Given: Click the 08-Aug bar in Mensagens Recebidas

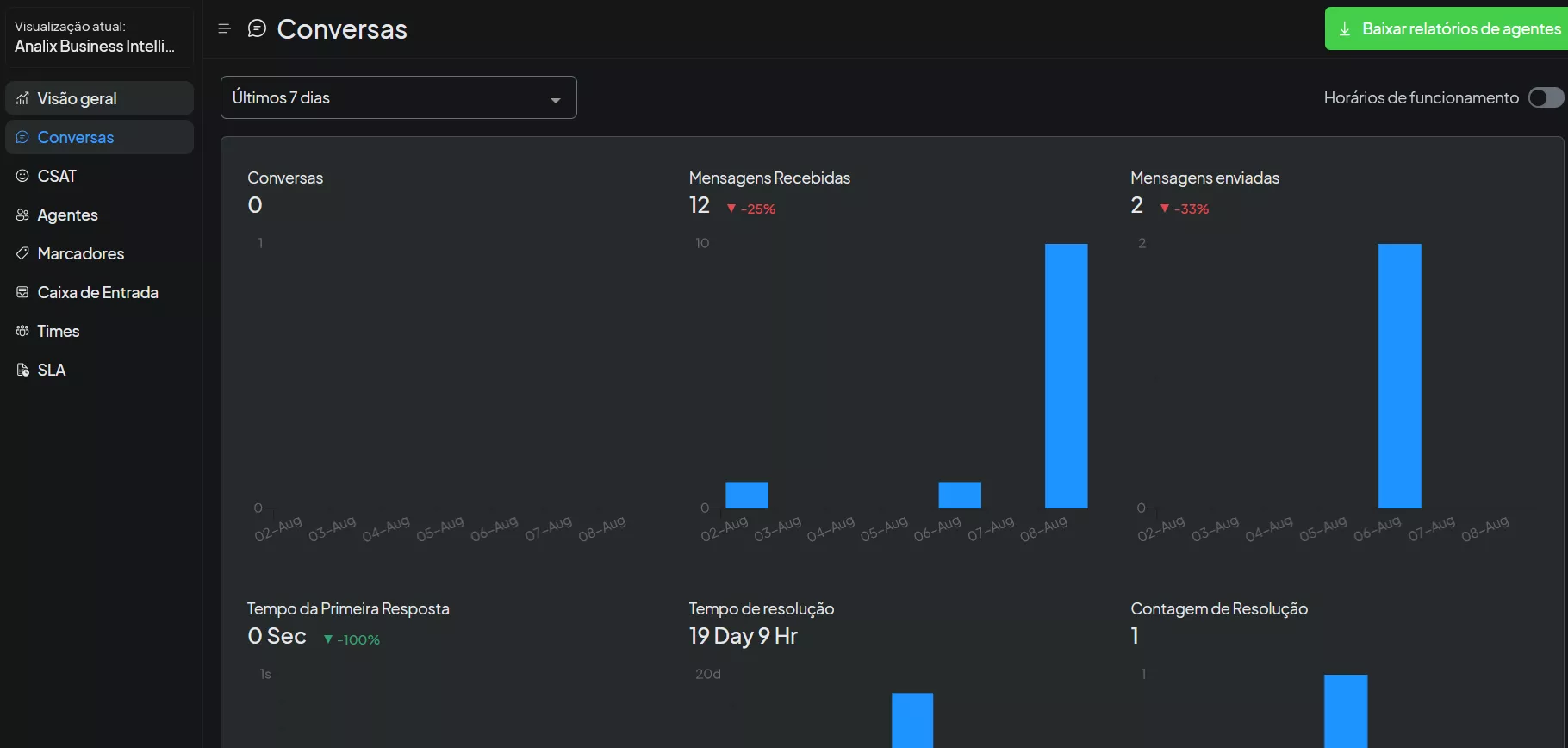Looking at the screenshot, I should click(x=1067, y=376).
